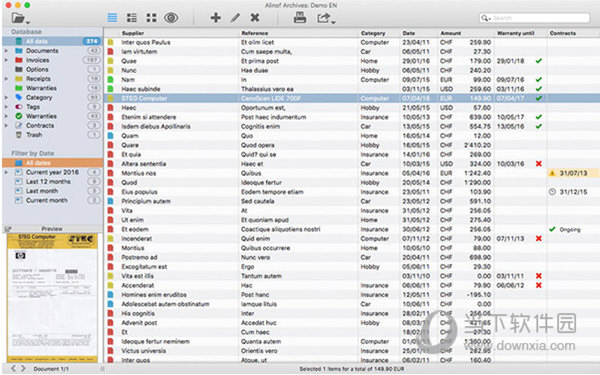Image resolution: width=600 pixels, height=375 pixels.
Task: Expand the Invoices tree item
Action: [x=6, y=60]
